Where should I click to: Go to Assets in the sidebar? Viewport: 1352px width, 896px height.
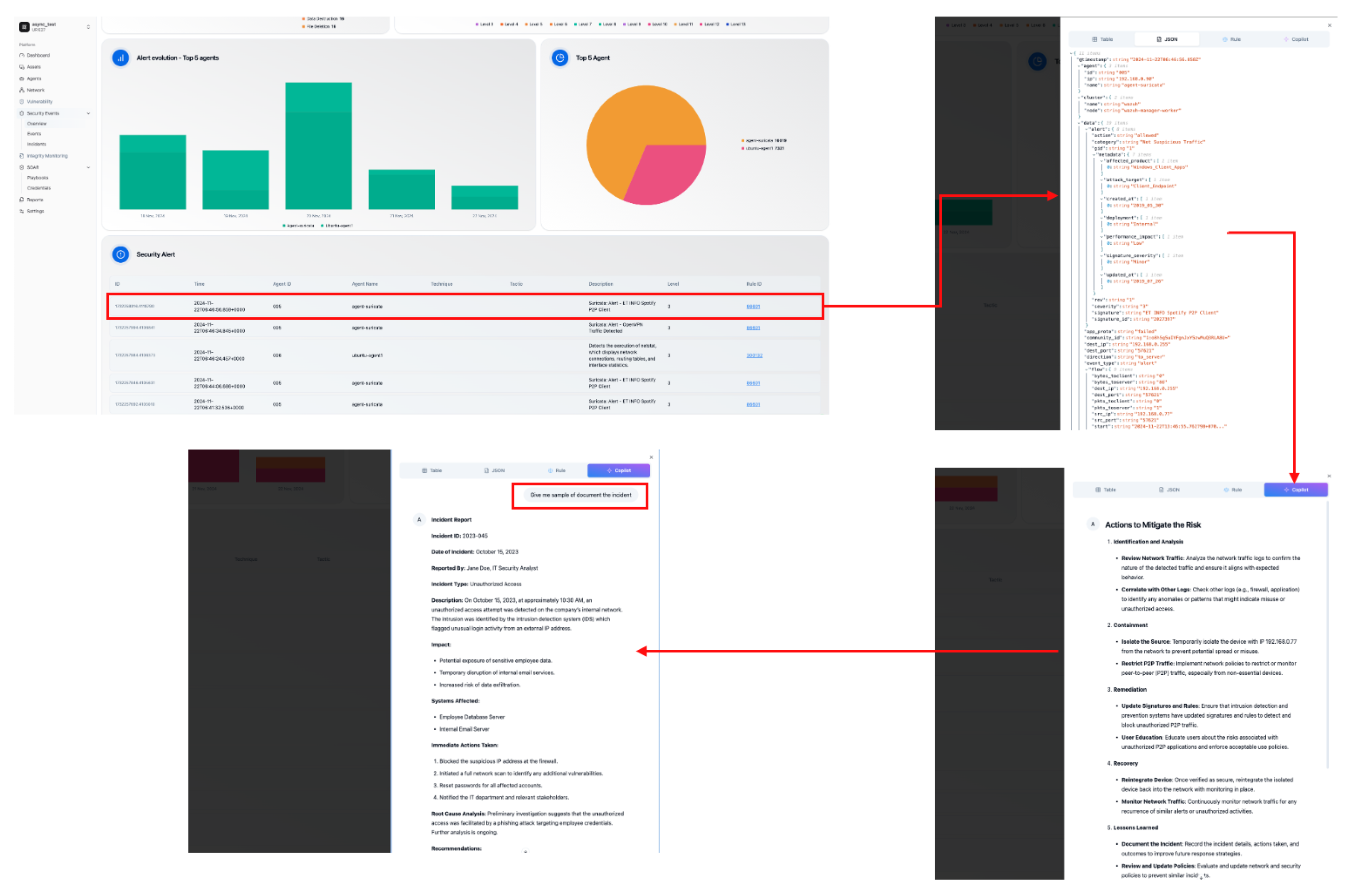point(33,67)
